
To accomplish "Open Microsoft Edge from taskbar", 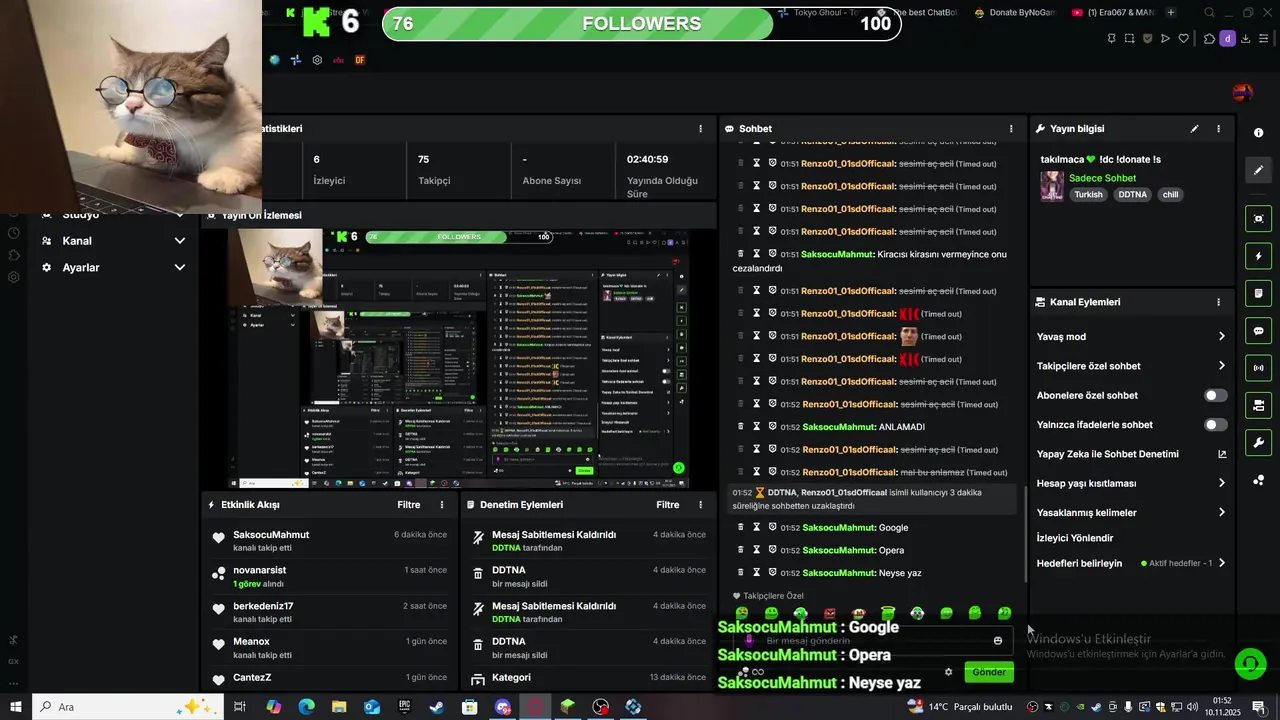I will click(306, 707).
